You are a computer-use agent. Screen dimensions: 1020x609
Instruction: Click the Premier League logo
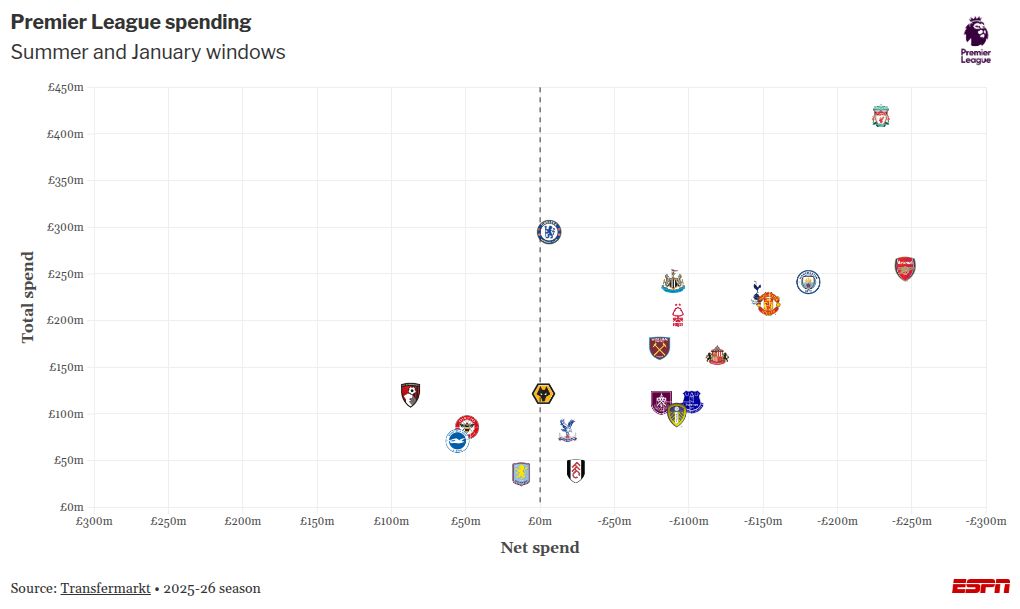click(976, 41)
